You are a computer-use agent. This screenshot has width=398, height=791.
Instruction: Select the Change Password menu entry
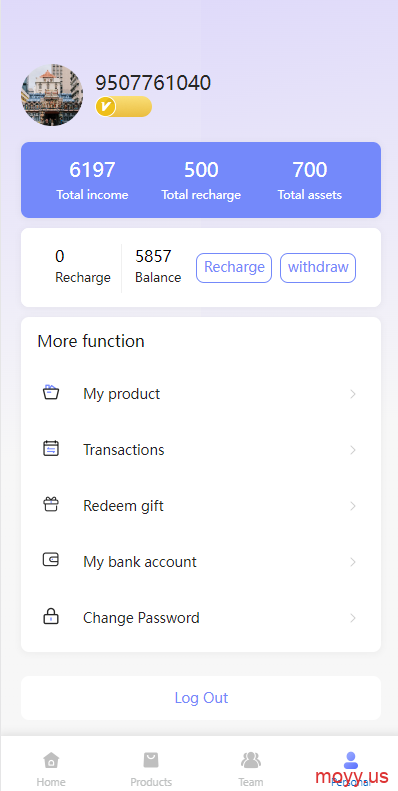tap(201, 618)
